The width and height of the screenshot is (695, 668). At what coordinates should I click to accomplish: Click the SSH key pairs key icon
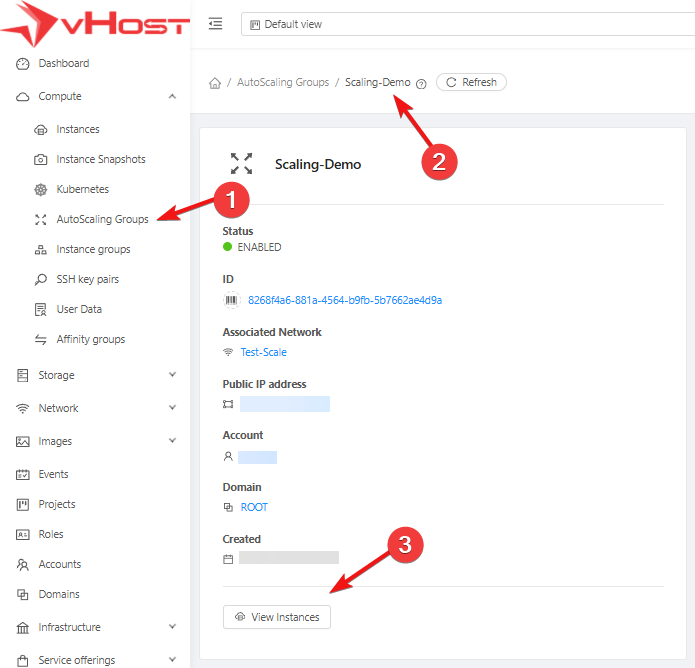point(41,280)
